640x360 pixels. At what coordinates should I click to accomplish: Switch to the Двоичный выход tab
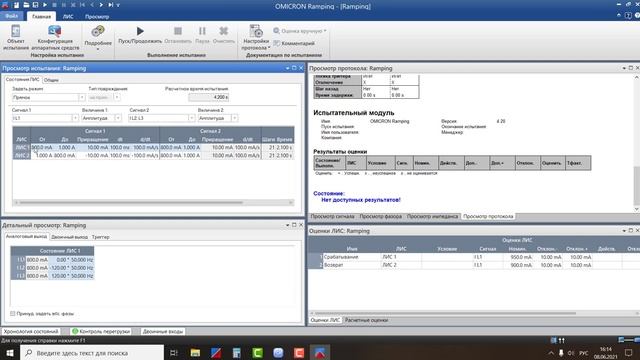[x=69, y=237]
